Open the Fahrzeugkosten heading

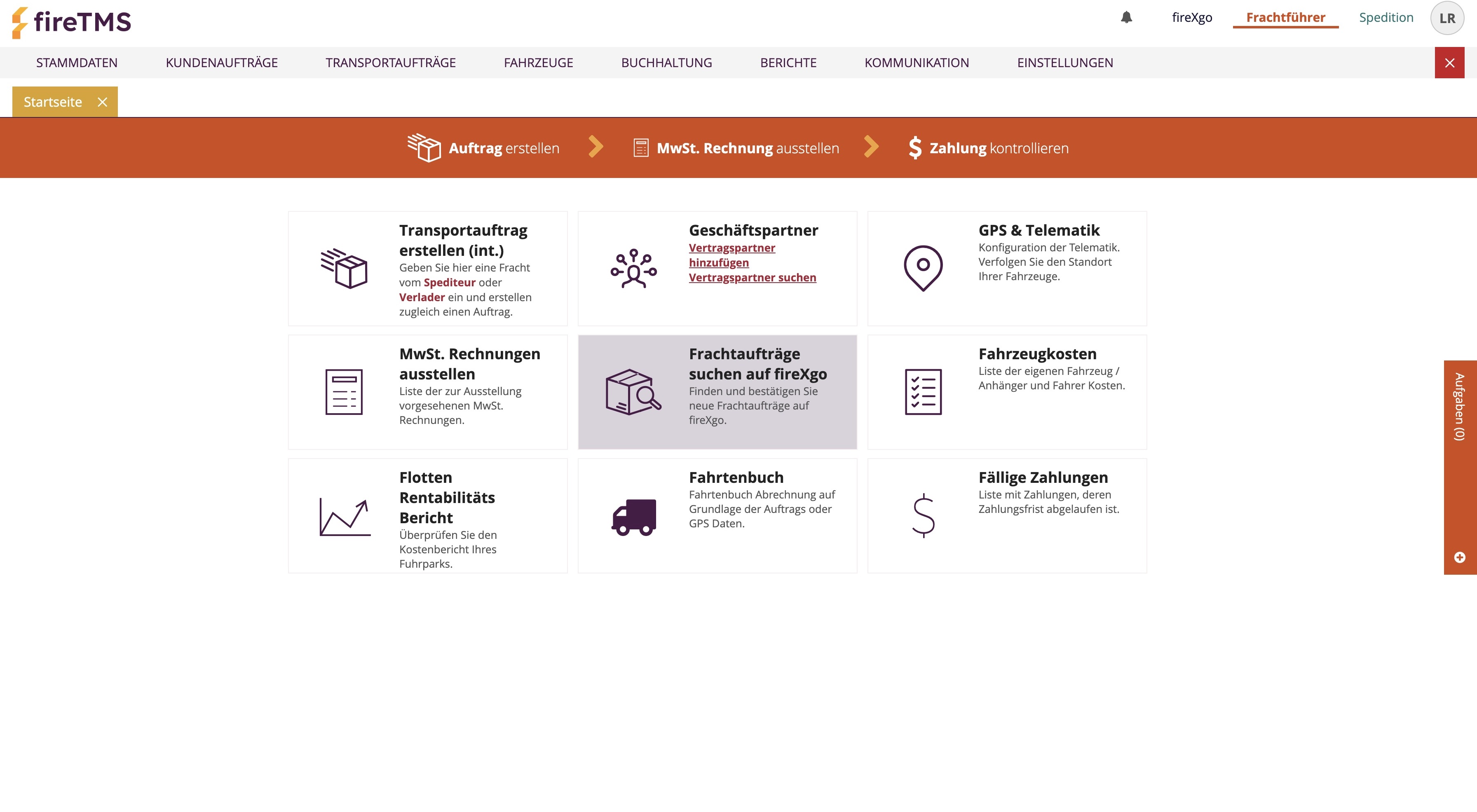point(1037,353)
